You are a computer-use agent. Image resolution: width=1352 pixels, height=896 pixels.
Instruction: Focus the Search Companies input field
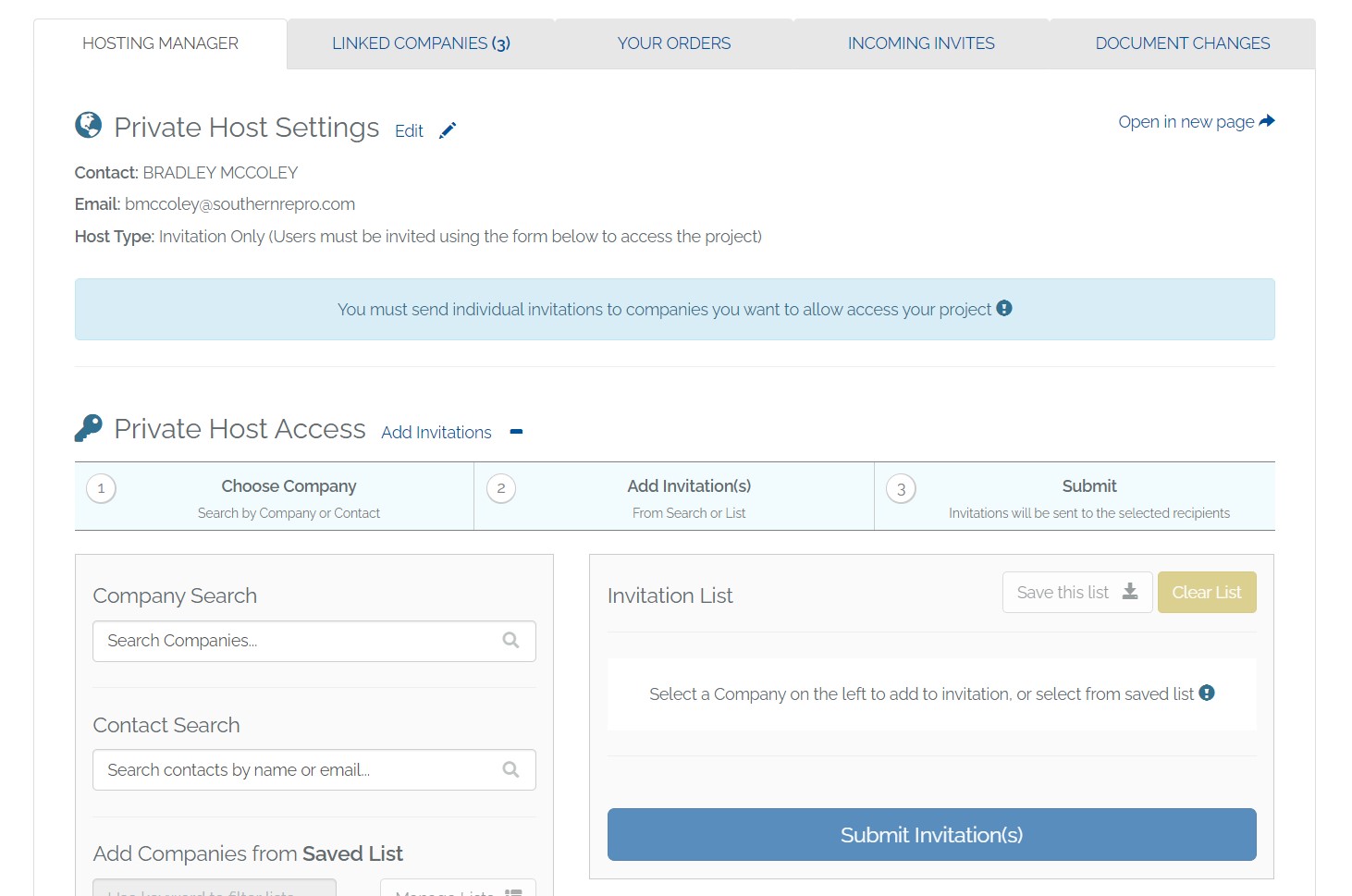[x=314, y=641]
